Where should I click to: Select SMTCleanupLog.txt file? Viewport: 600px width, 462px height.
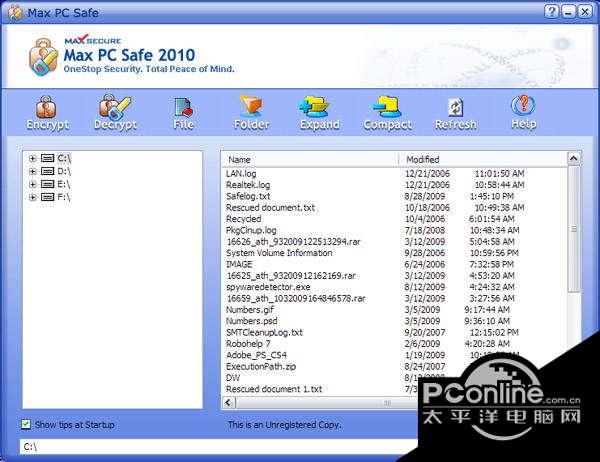coord(264,332)
